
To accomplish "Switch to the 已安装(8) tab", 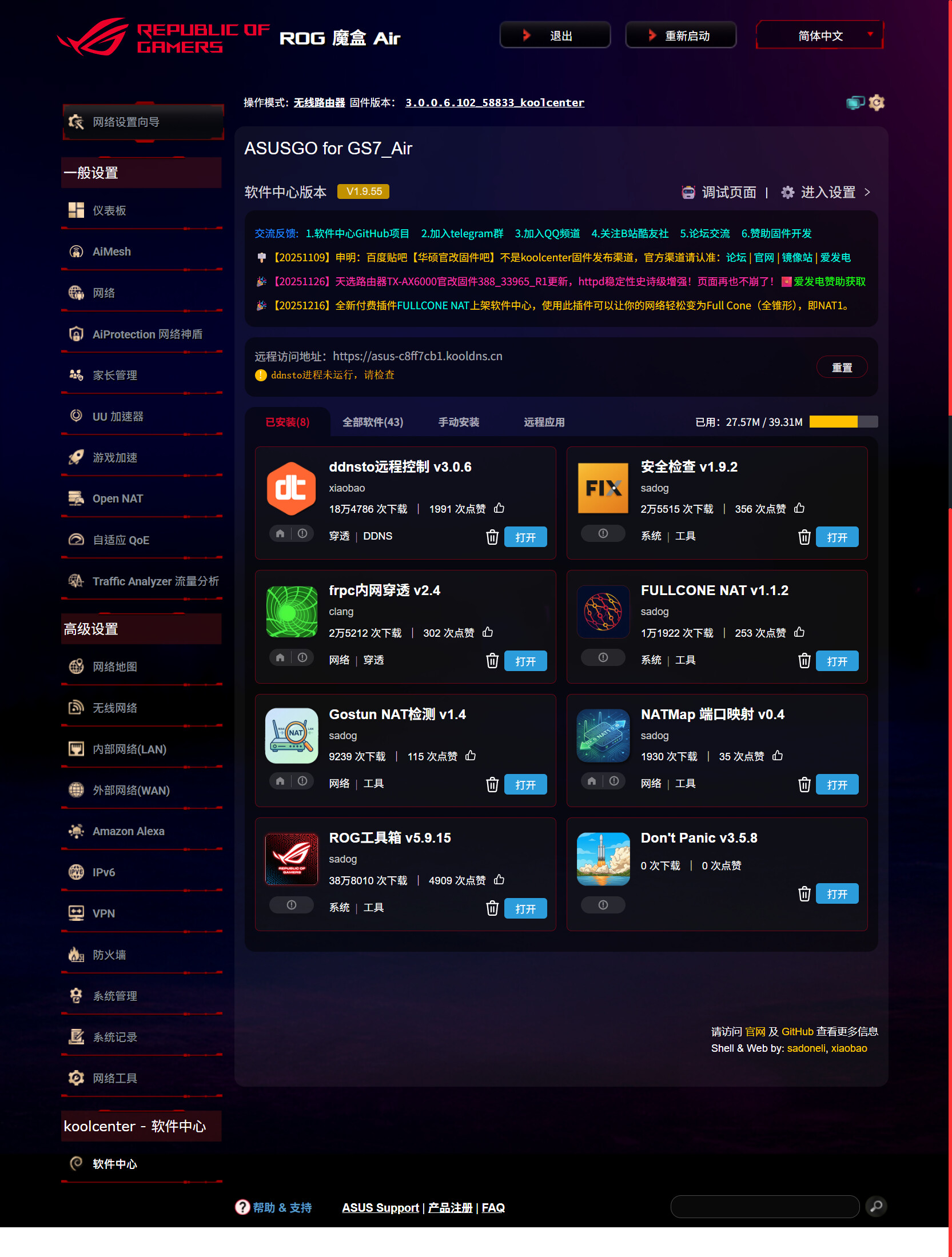I will (x=288, y=422).
